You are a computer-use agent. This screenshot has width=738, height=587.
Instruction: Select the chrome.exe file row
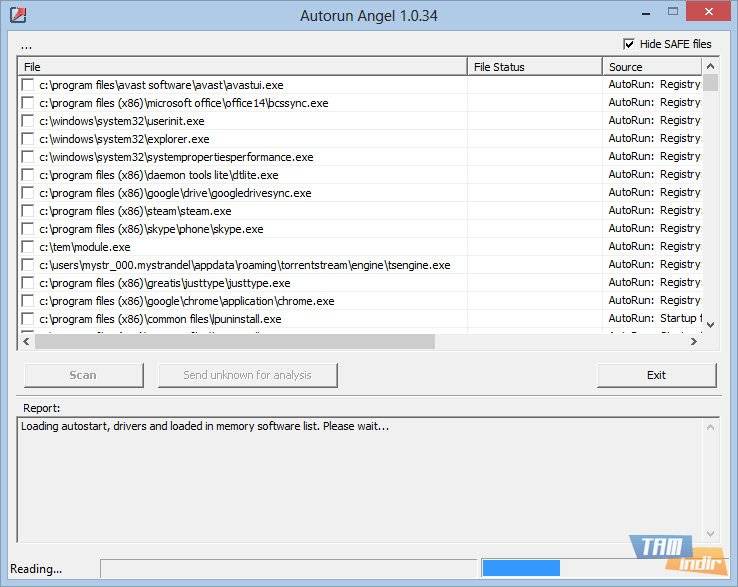click(x=187, y=301)
